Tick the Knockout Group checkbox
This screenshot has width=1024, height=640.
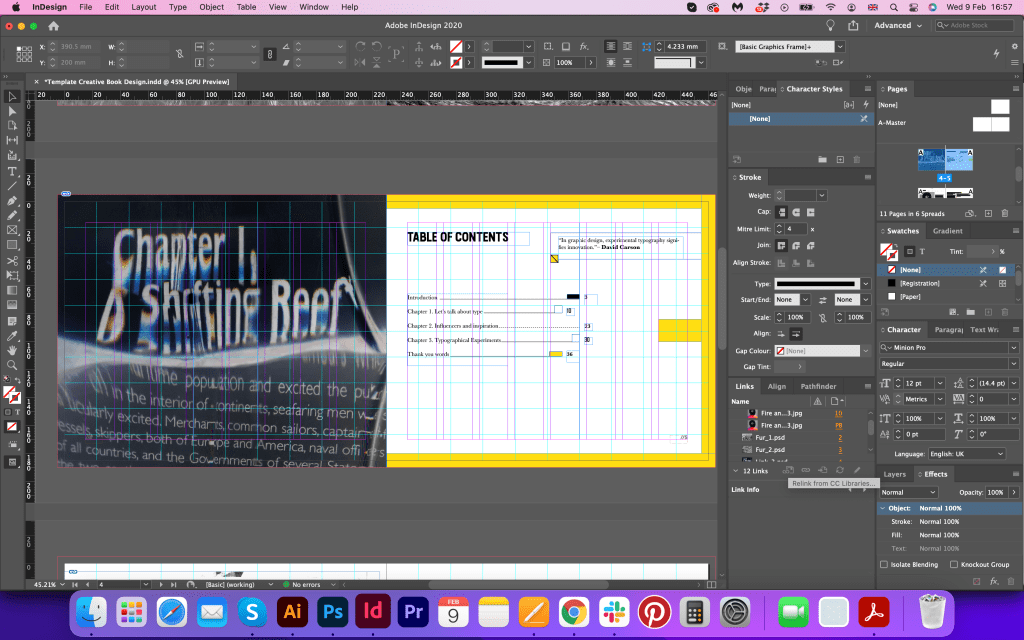[x=953, y=564]
